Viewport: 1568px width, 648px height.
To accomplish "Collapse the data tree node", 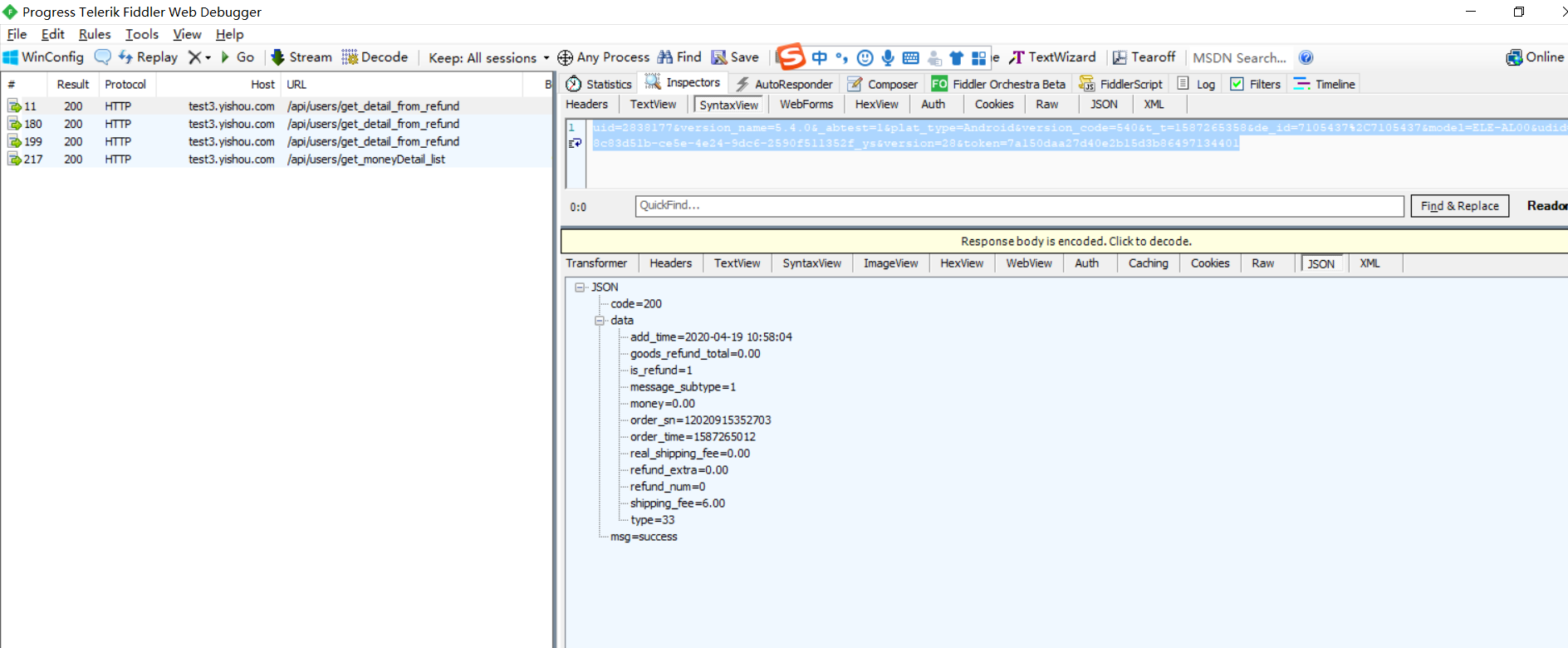I will click(x=600, y=321).
